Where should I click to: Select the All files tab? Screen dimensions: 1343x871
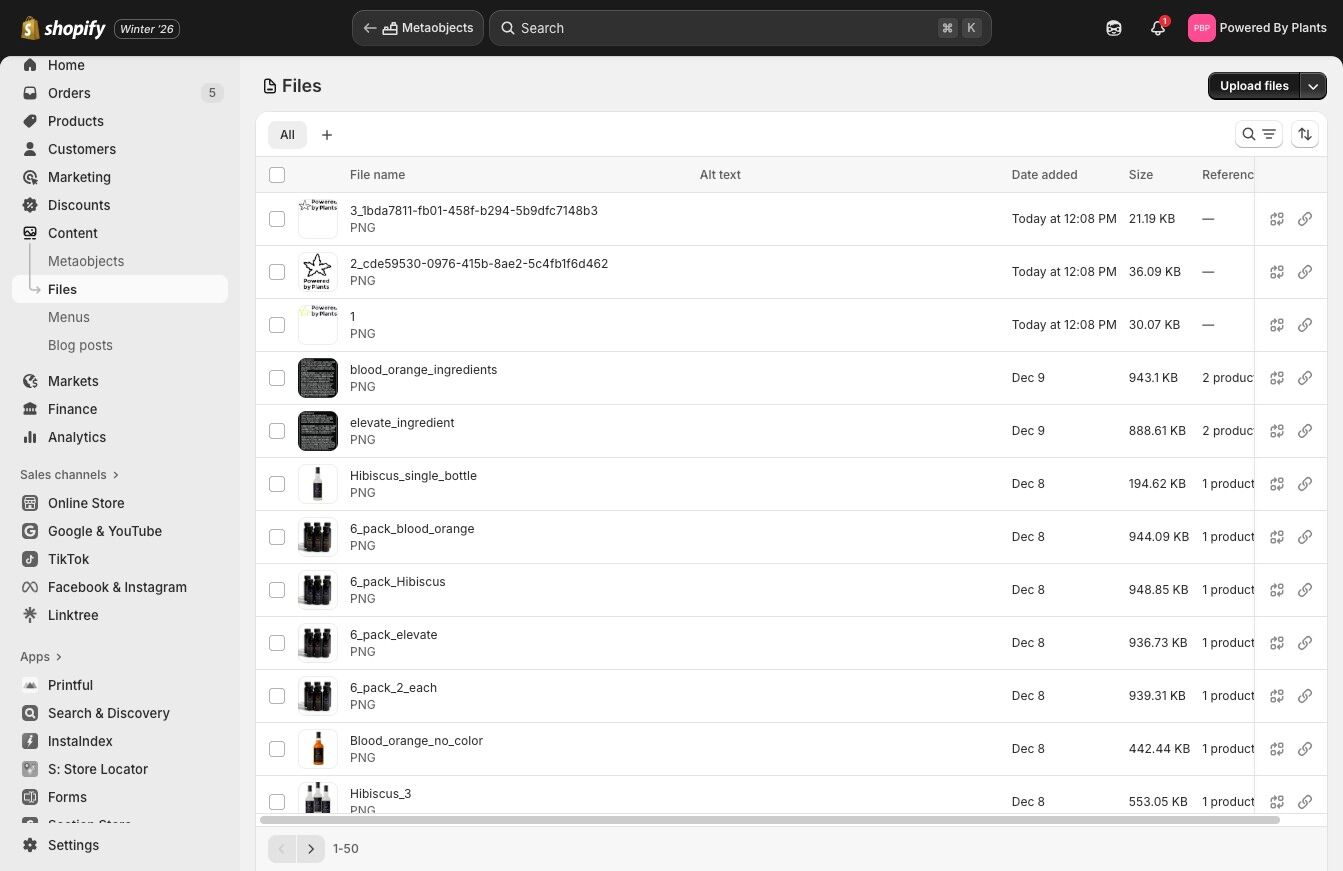[287, 135]
